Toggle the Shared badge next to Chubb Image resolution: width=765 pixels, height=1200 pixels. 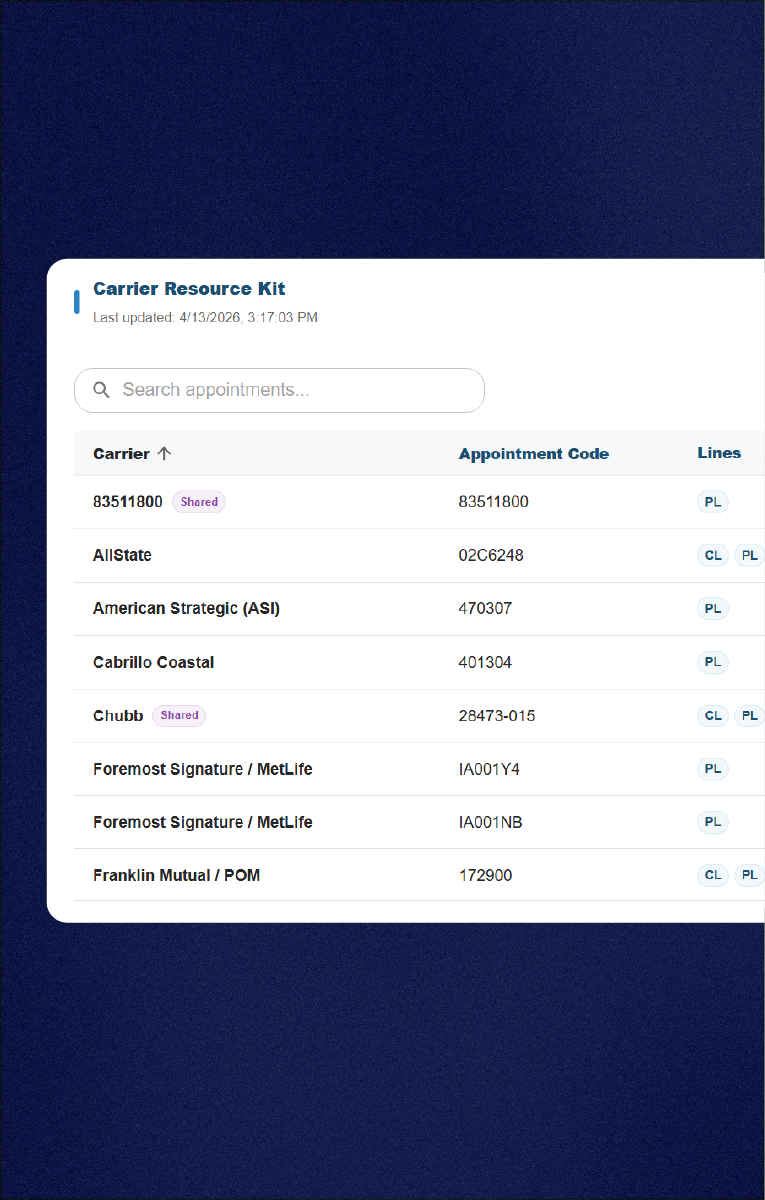(178, 715)
